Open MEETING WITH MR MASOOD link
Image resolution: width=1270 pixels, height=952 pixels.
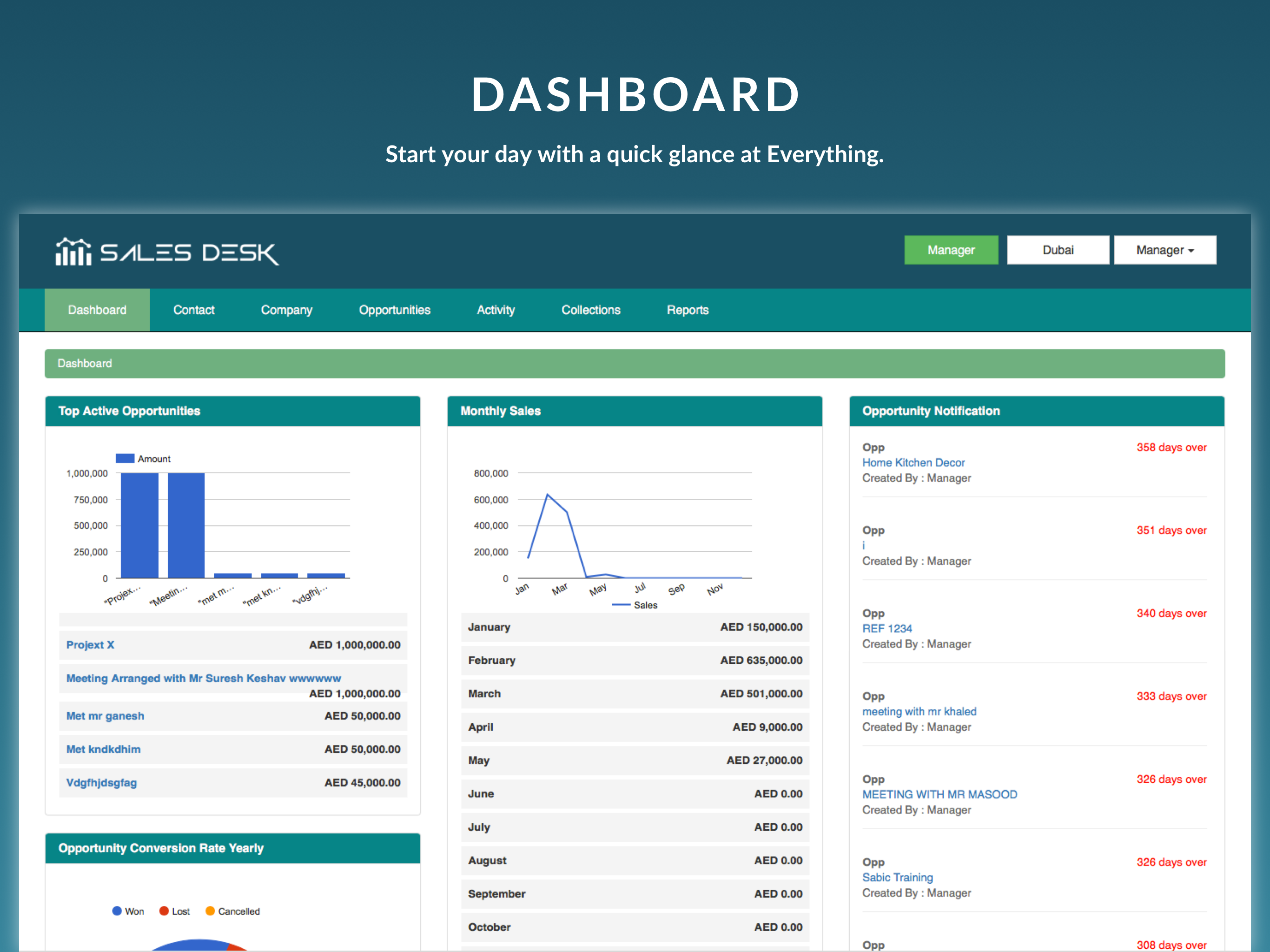(x=940, y=795)
